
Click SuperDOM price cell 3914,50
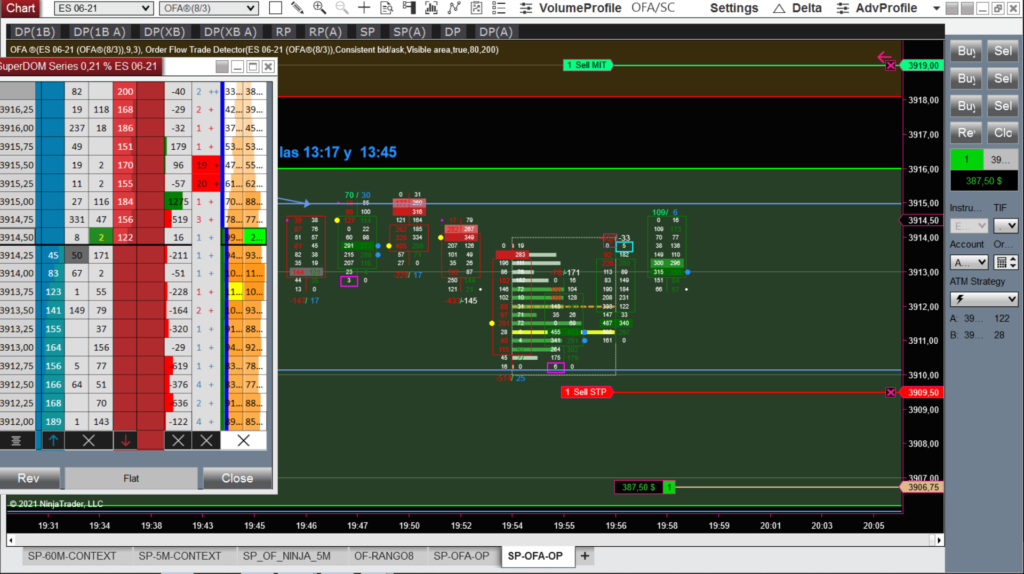(18, 238)
